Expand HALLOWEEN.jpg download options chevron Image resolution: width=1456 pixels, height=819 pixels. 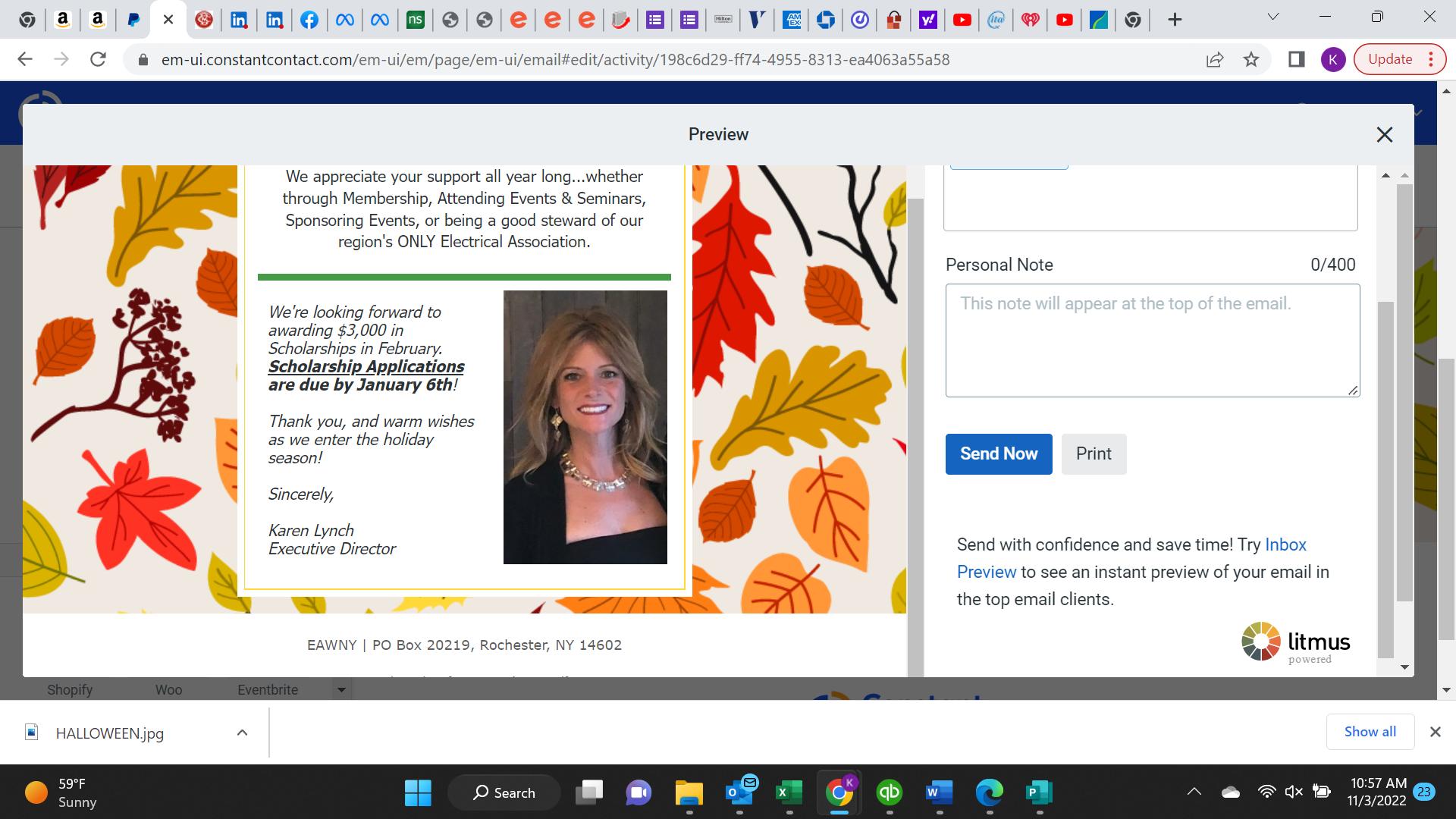[242, 733]
